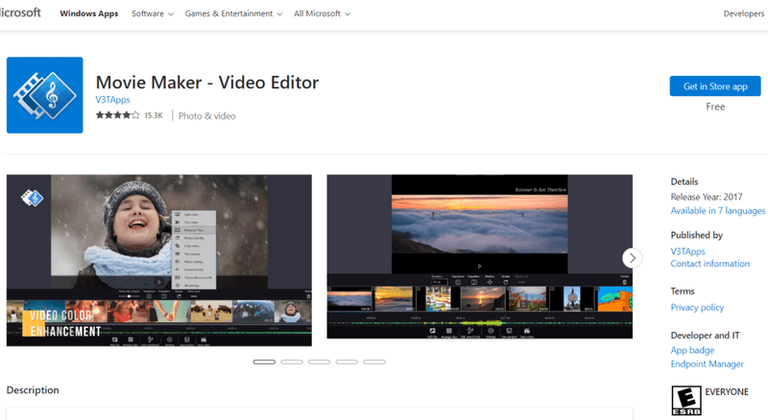Click the Free price label

pos(715,106)
